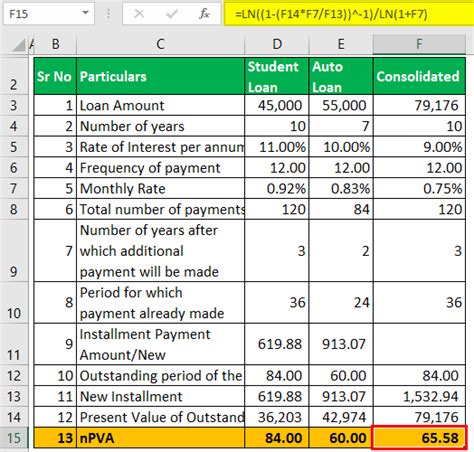Screen dimensions: 474x452
Task: Select the nPVA label cell
Action: 160,438
